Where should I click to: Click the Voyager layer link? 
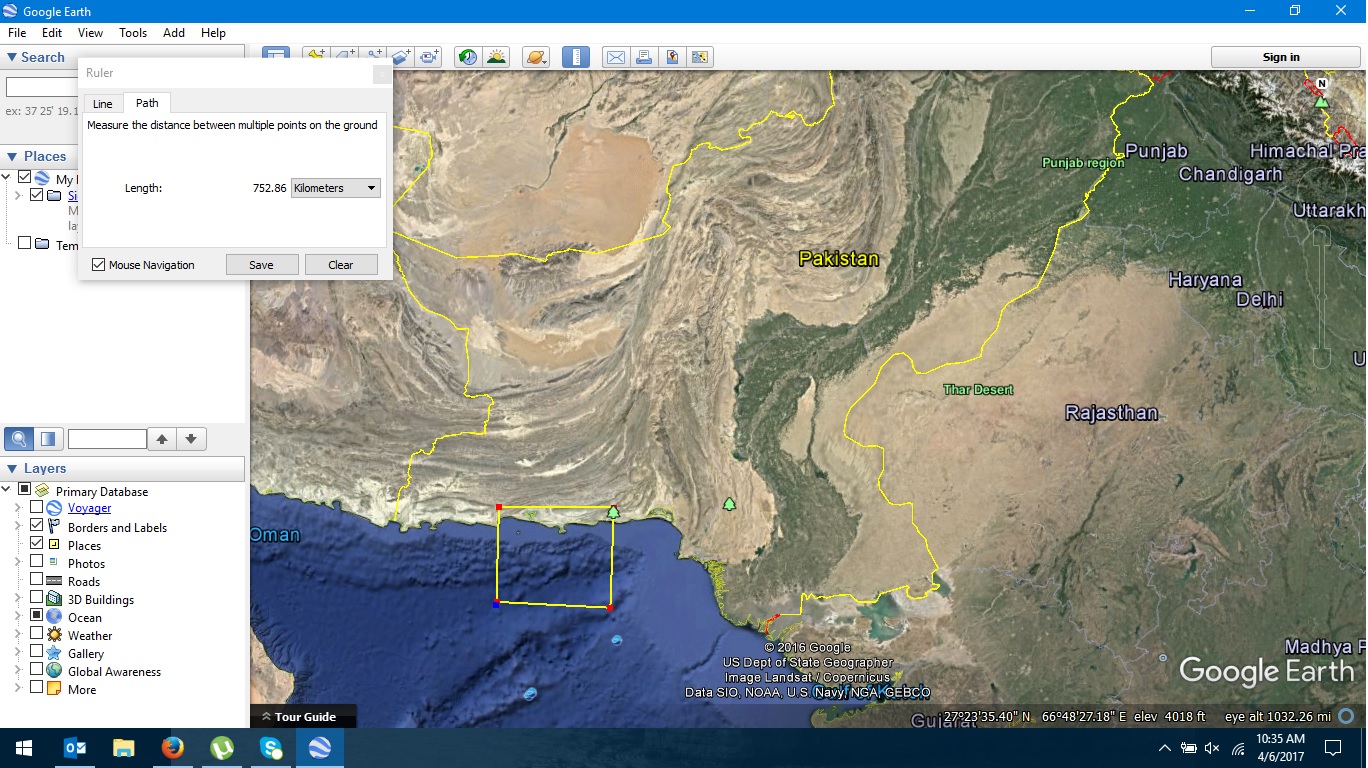(89, 509)
